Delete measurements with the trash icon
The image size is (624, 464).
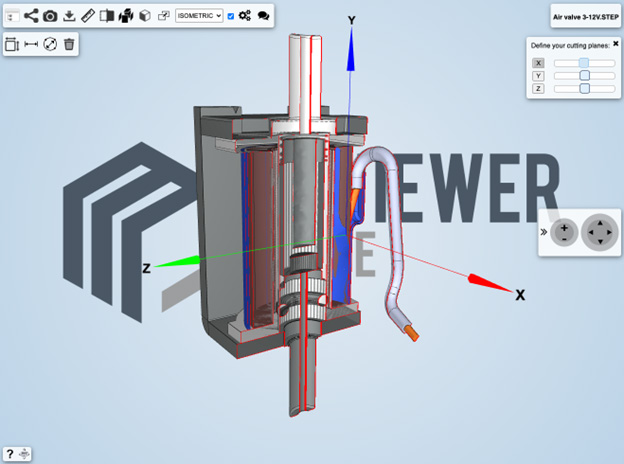tap(69, 44)
